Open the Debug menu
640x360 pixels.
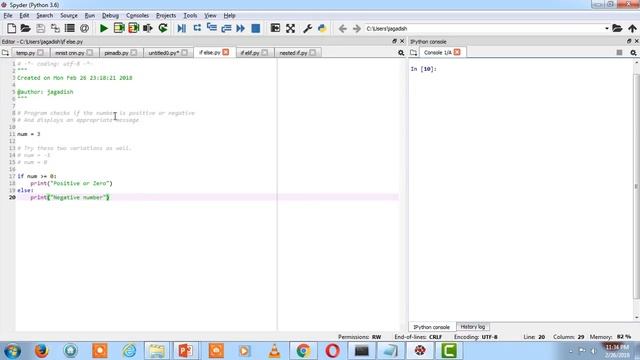pyautogui.click(x=110, y=16)
